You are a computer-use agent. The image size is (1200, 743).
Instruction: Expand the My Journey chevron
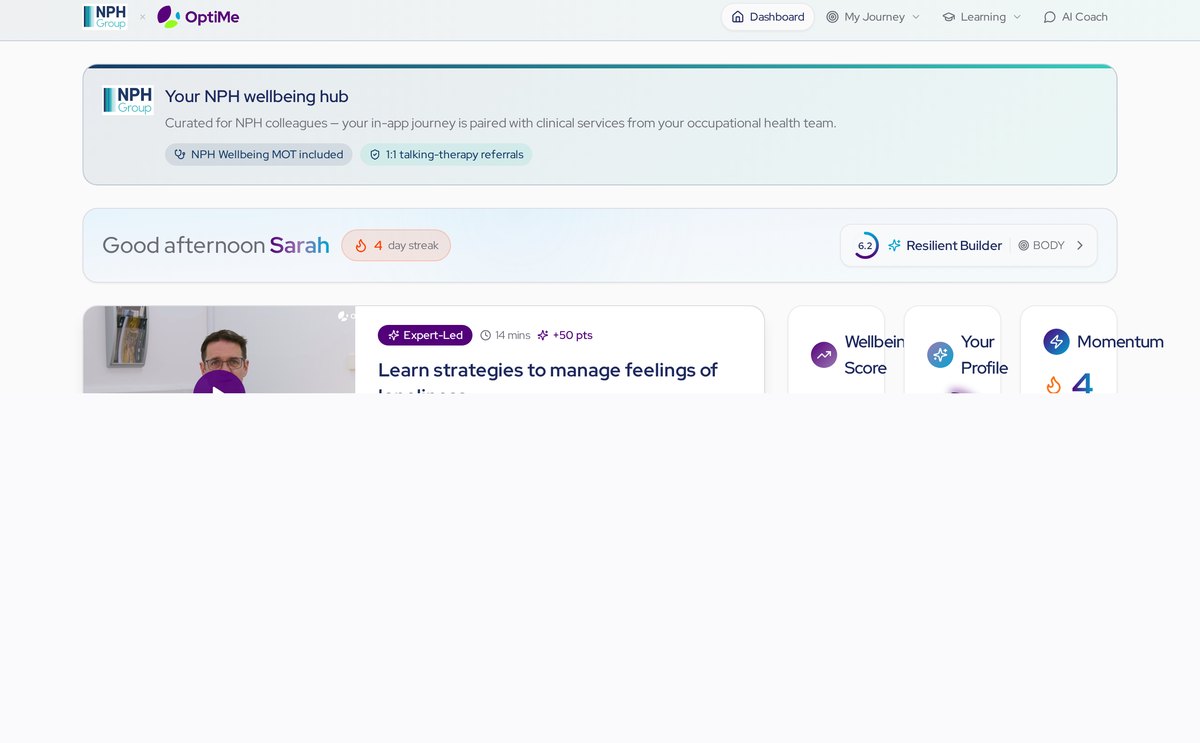click(915, 17)
